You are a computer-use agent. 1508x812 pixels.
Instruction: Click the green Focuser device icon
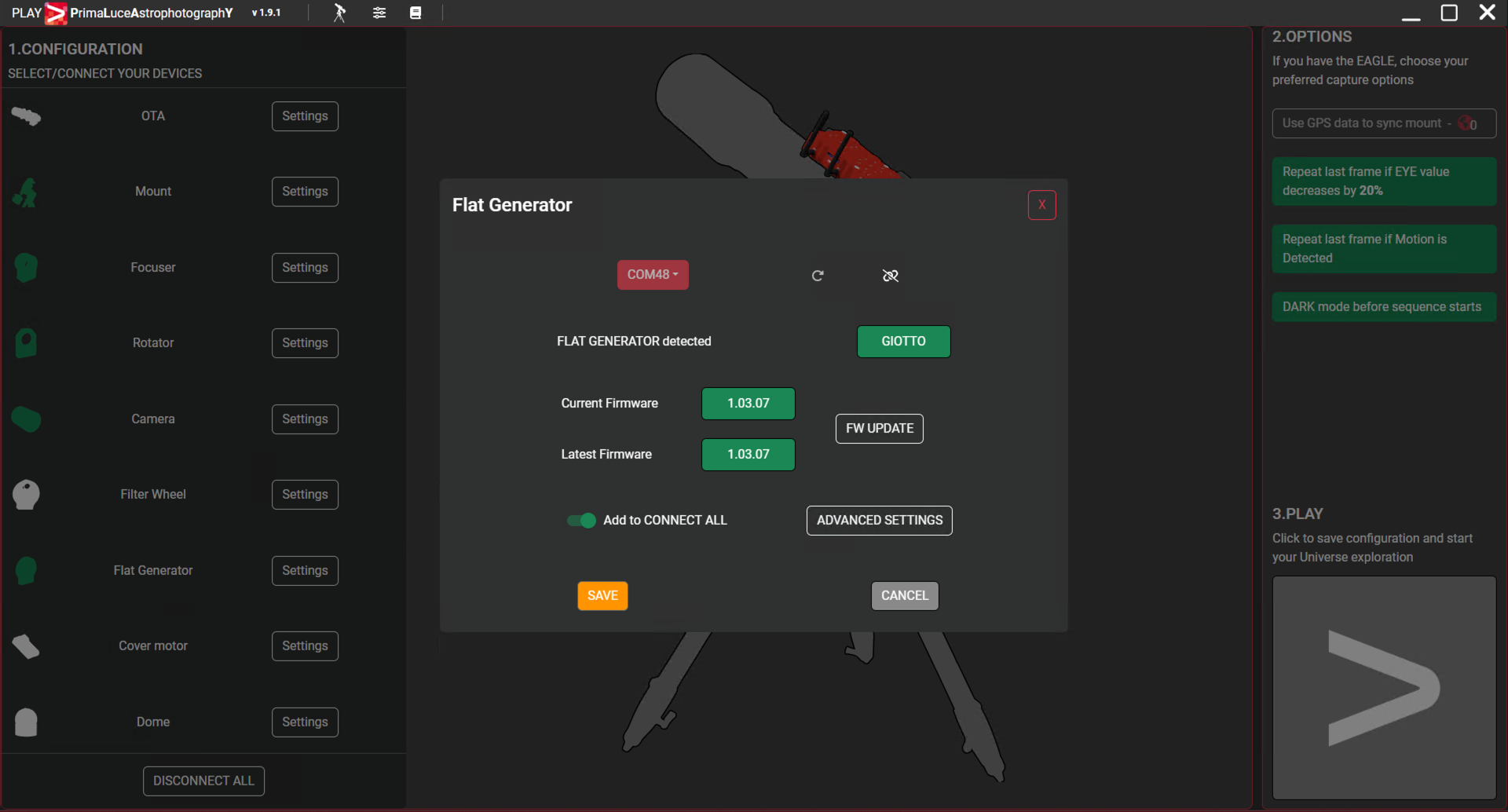[26, 268]
